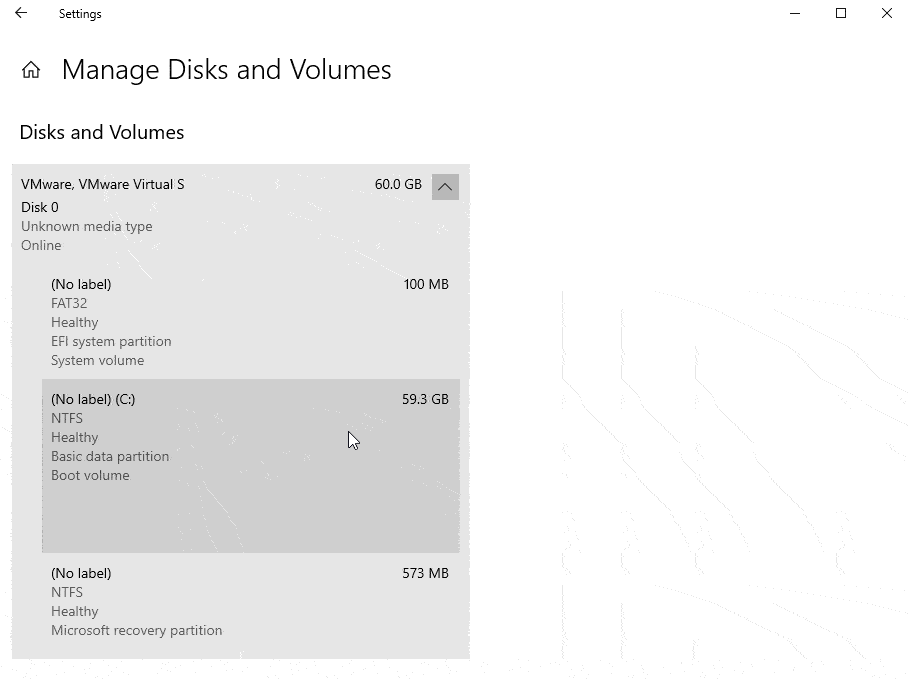Click the Disks and Volumes section header
Viewport: 908px width, 679px height.
coord(101,132)
